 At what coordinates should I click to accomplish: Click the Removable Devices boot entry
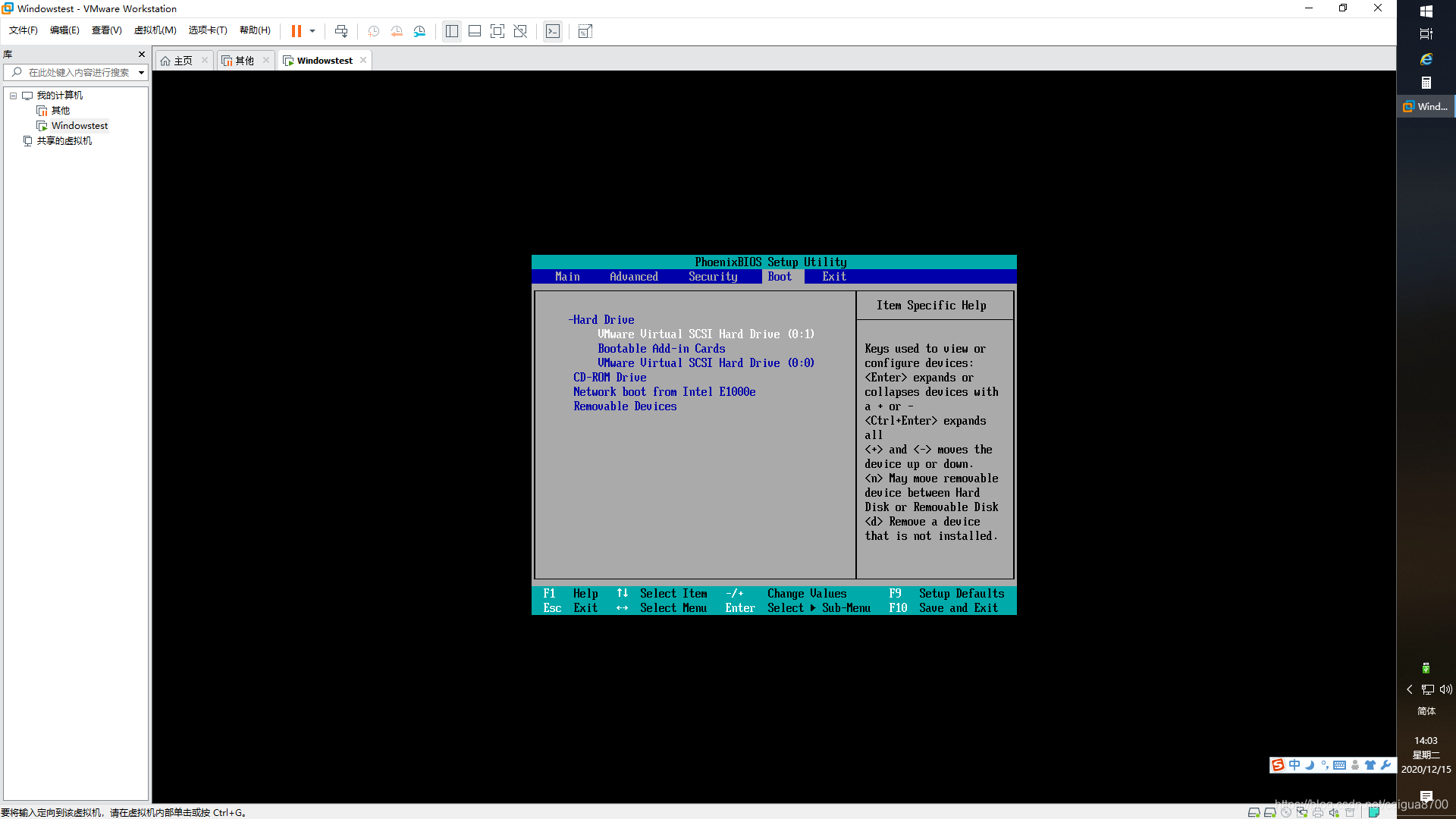pos(625,406)
